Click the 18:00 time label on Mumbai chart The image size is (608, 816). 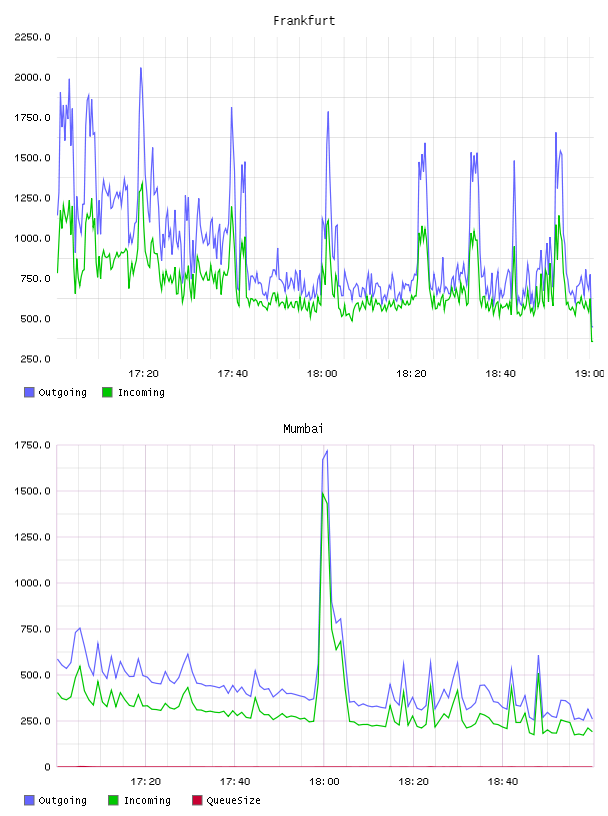pyautogui.click(x=324, y=782)
